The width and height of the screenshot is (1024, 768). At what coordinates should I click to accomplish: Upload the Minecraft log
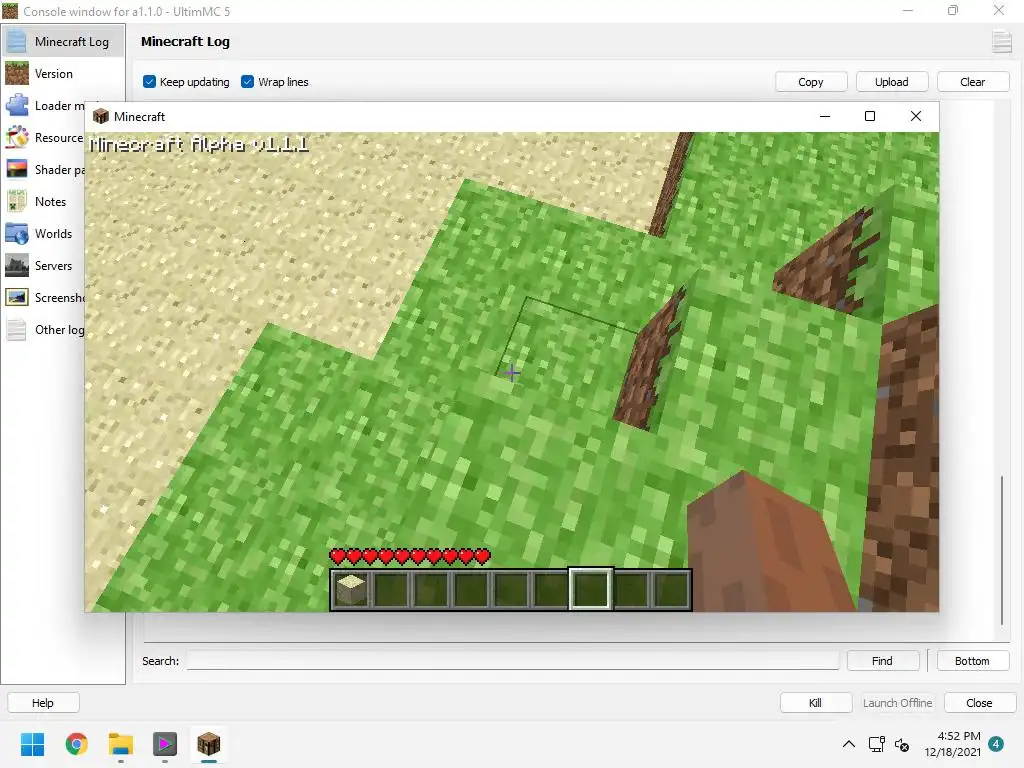pos(891,82)
